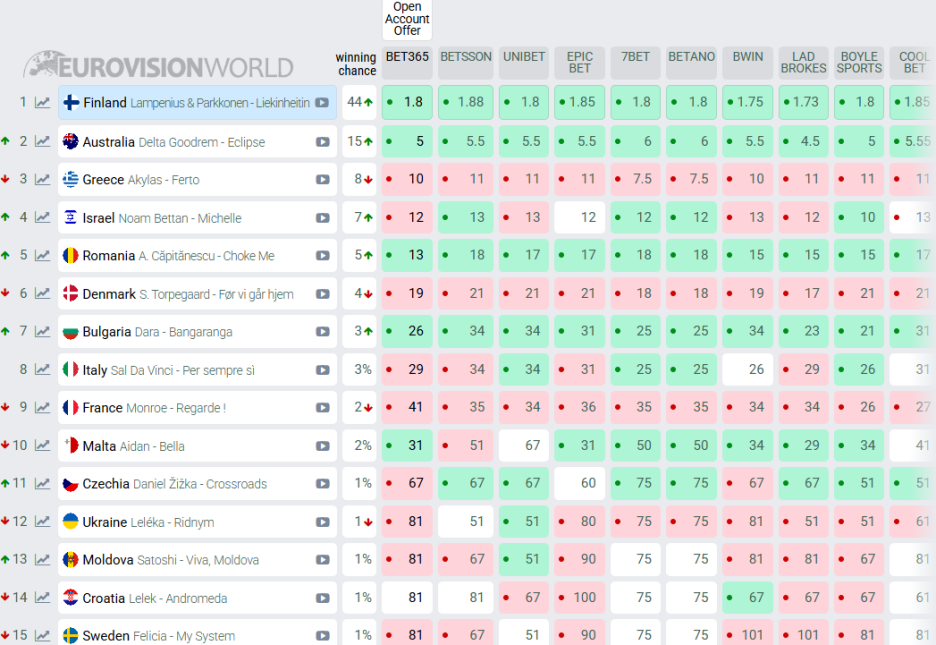Open Australia Delta Goodrem entry link
Screen dimensions: 936x645
click(x=198, y=141)
